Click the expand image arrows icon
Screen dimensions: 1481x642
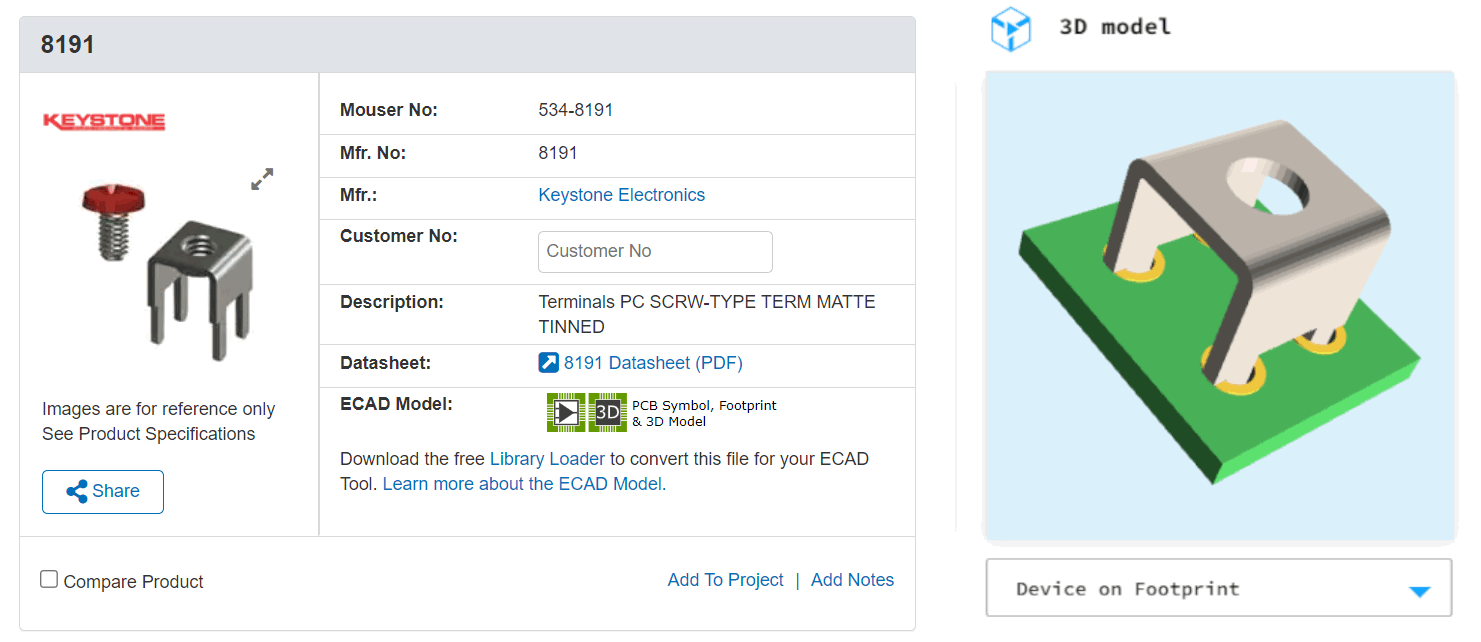point(262,180)
